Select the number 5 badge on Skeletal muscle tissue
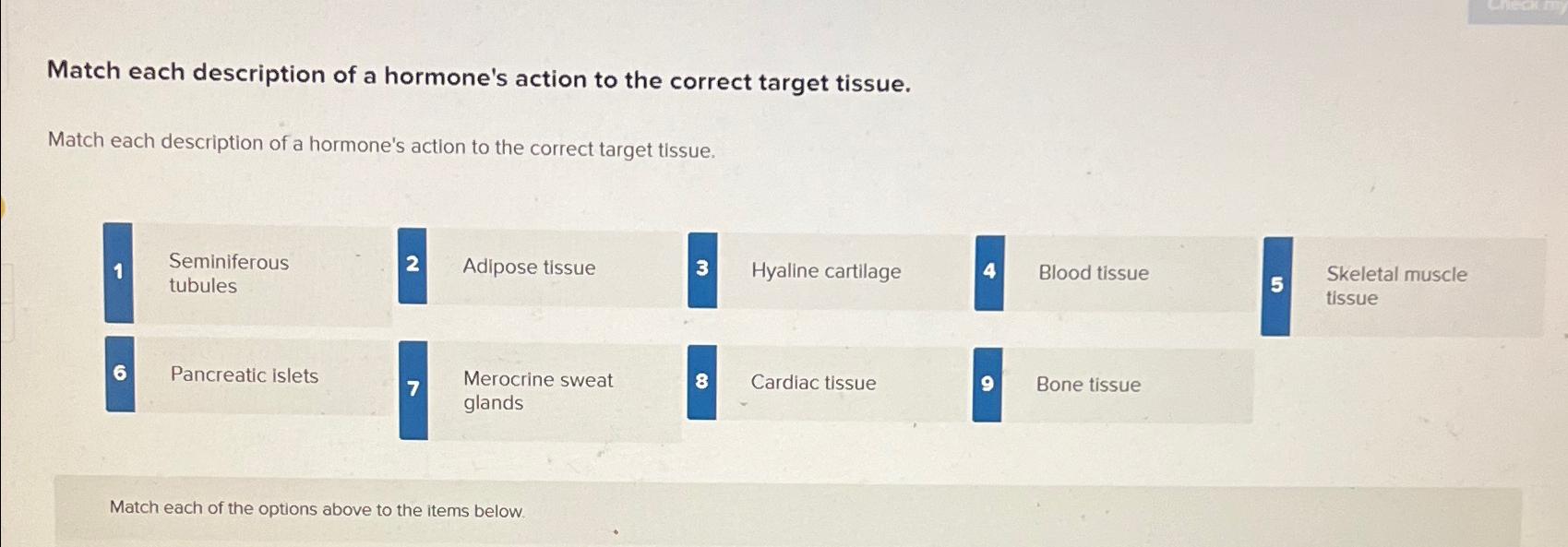Screen dimensions: 1568x547 click(1278, 284)
